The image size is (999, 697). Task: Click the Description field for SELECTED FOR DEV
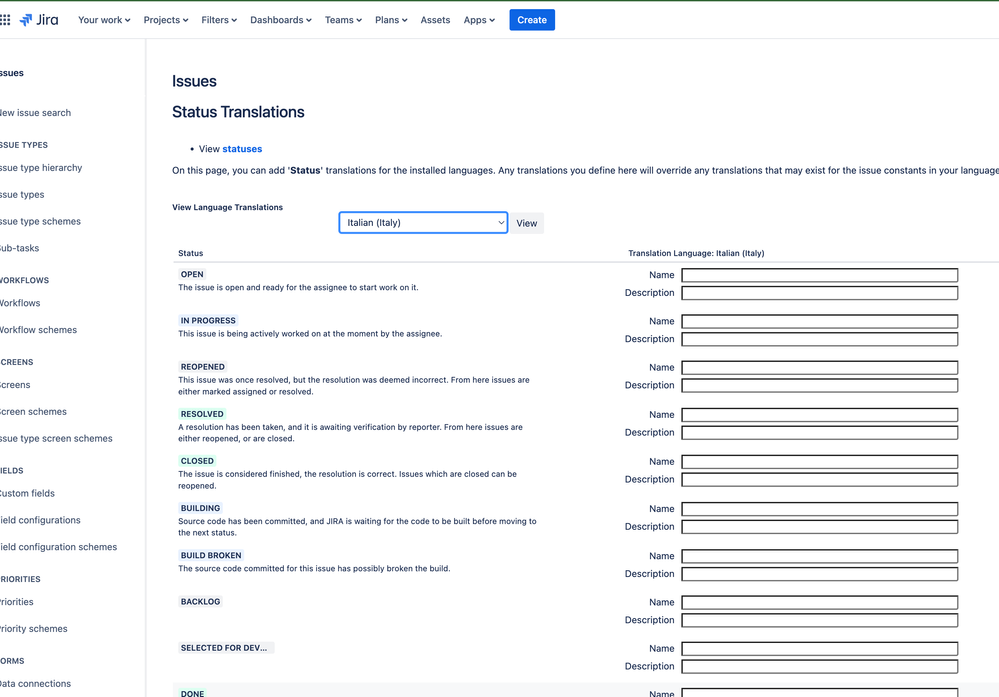819,666
